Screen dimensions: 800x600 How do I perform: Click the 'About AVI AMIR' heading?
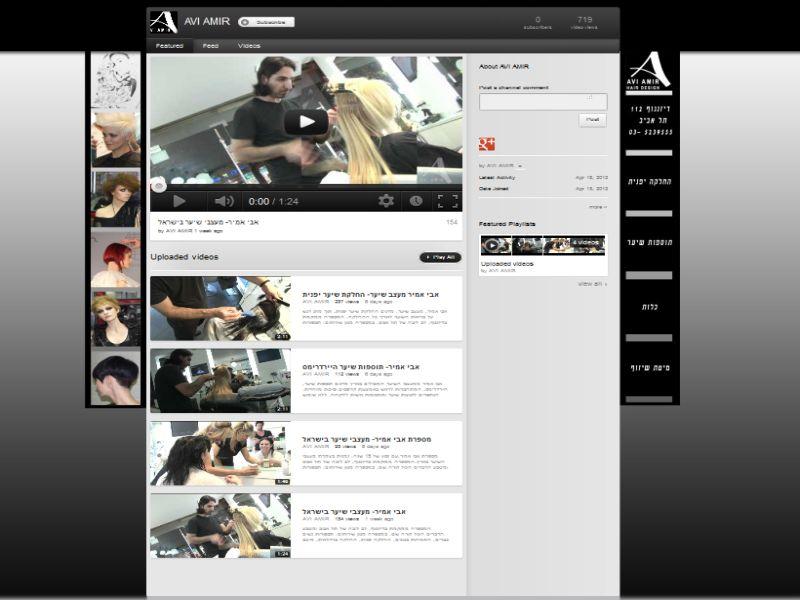(504, 66)
